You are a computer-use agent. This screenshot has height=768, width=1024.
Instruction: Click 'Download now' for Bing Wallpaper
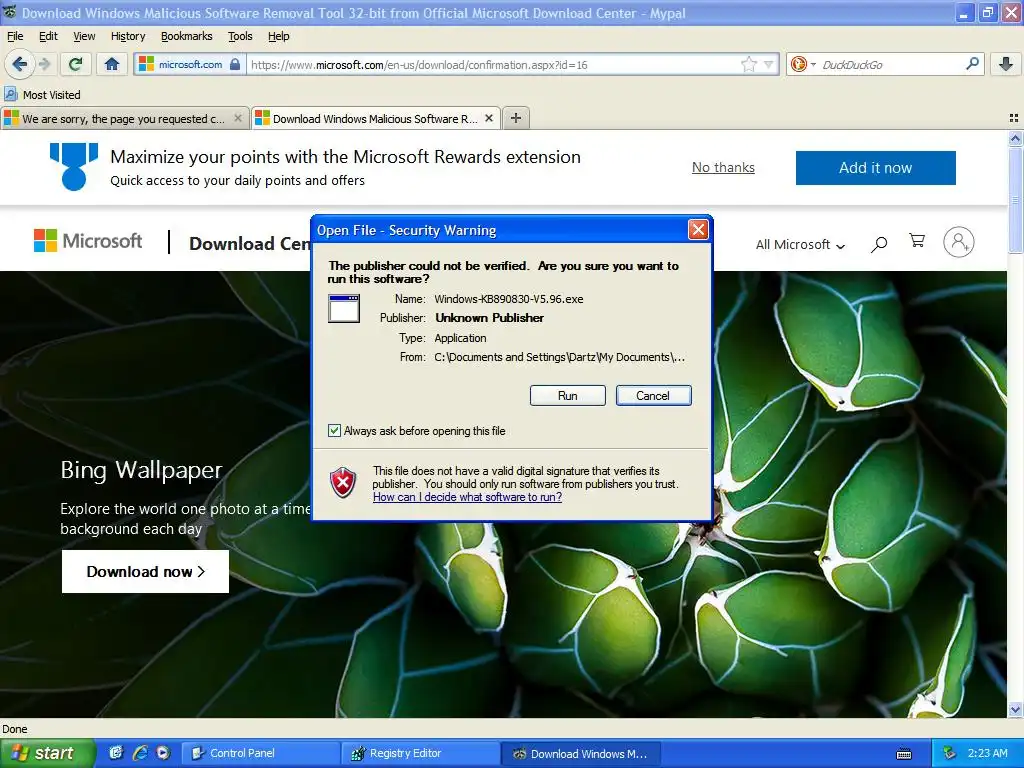pos(145,571)
